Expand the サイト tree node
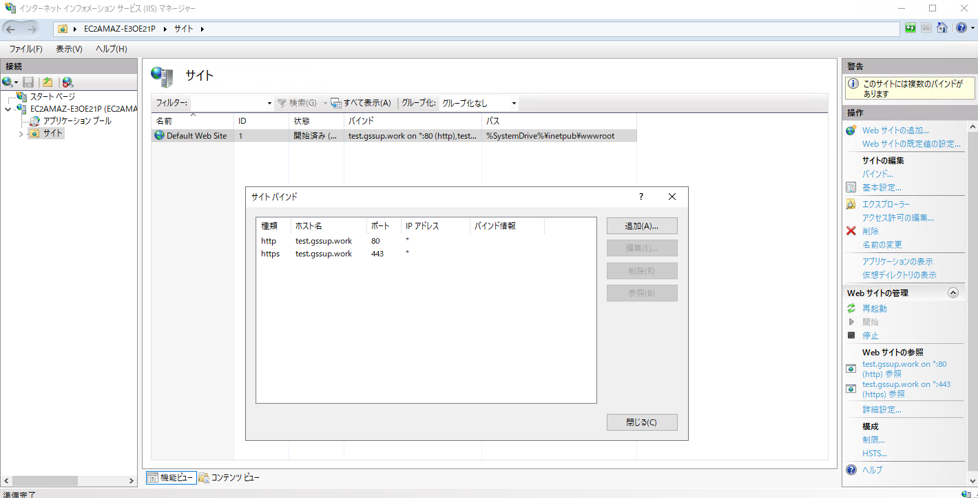Viewport: 978px width, 498px height. point(21,134)
